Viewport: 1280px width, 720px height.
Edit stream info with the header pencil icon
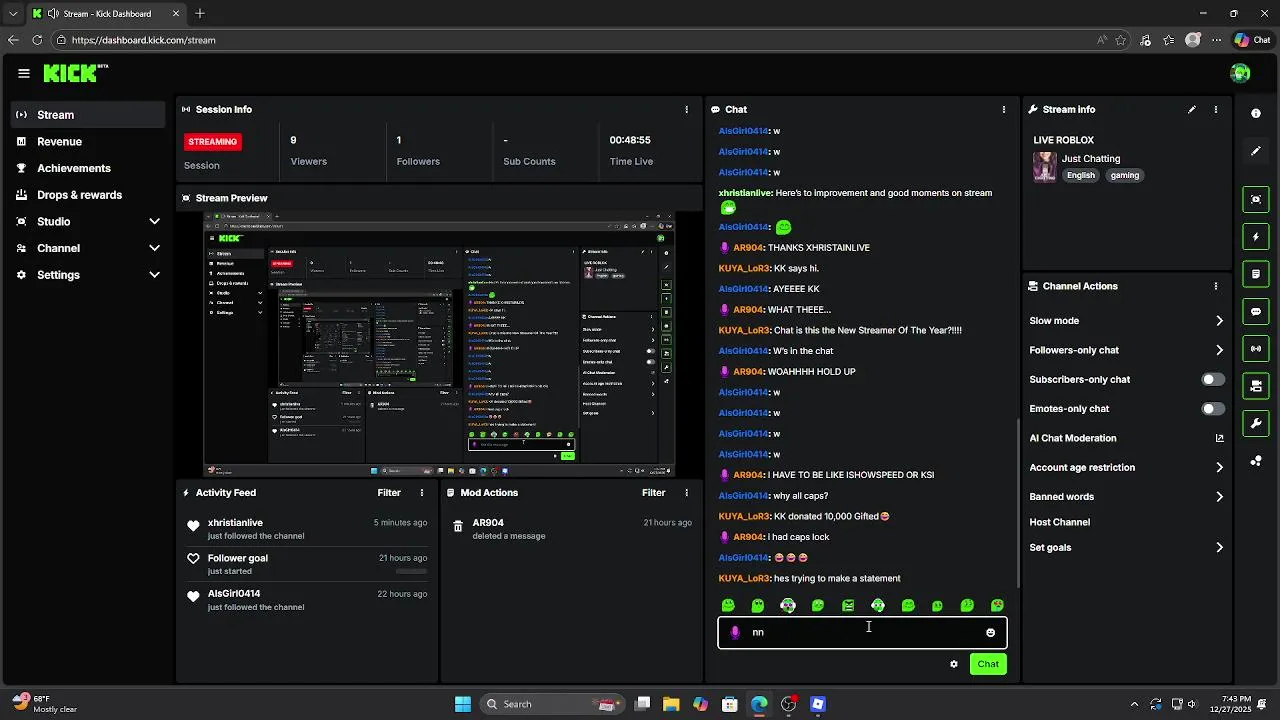tap(1192, 110)
